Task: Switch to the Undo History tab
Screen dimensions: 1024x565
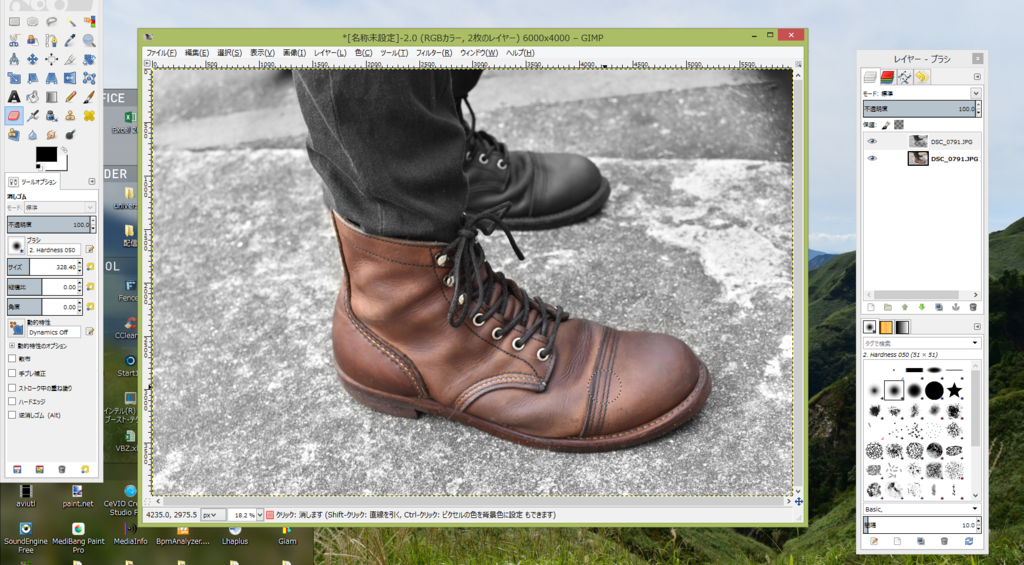Action: 922,77
